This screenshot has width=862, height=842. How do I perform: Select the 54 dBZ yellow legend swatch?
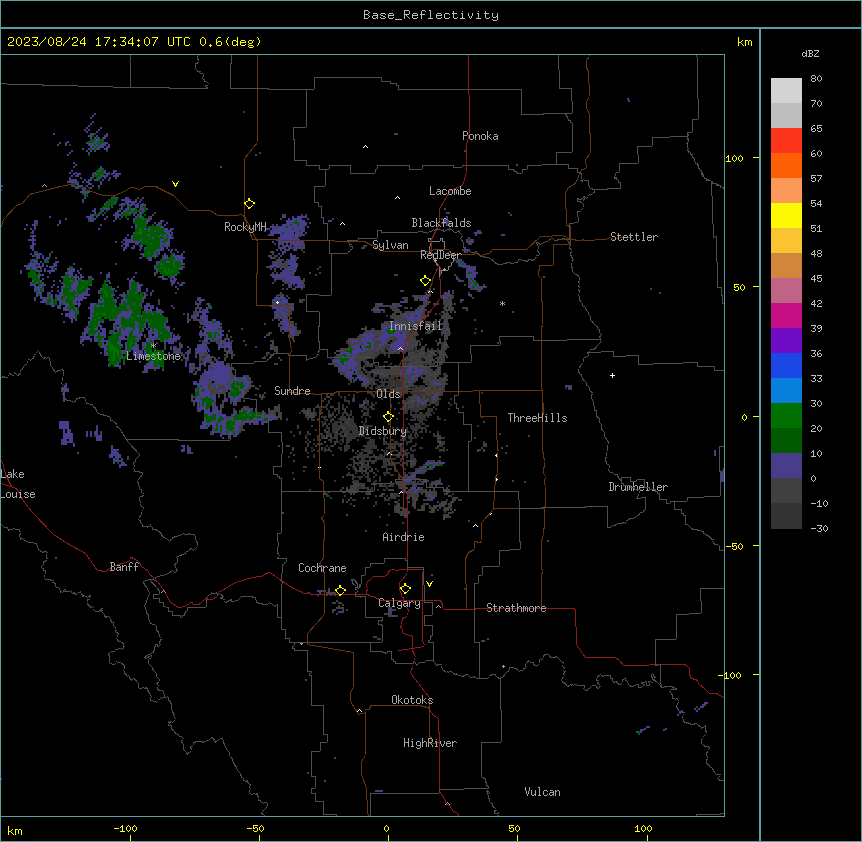(786, 215)
